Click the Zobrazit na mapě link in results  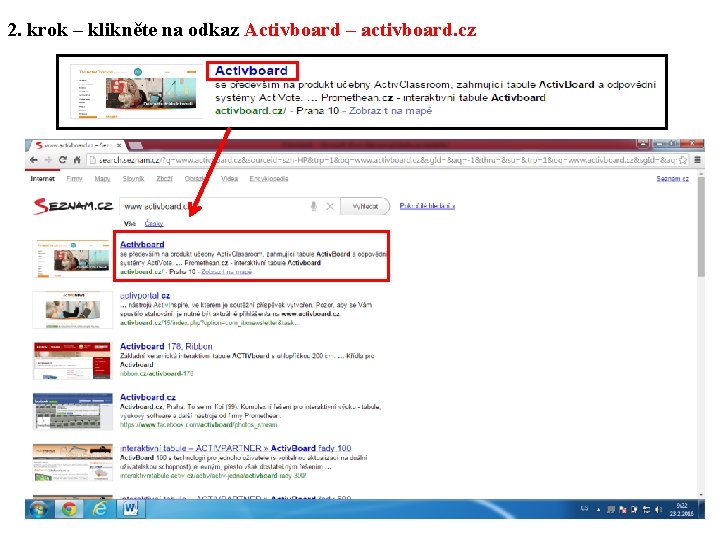point(226,271)
